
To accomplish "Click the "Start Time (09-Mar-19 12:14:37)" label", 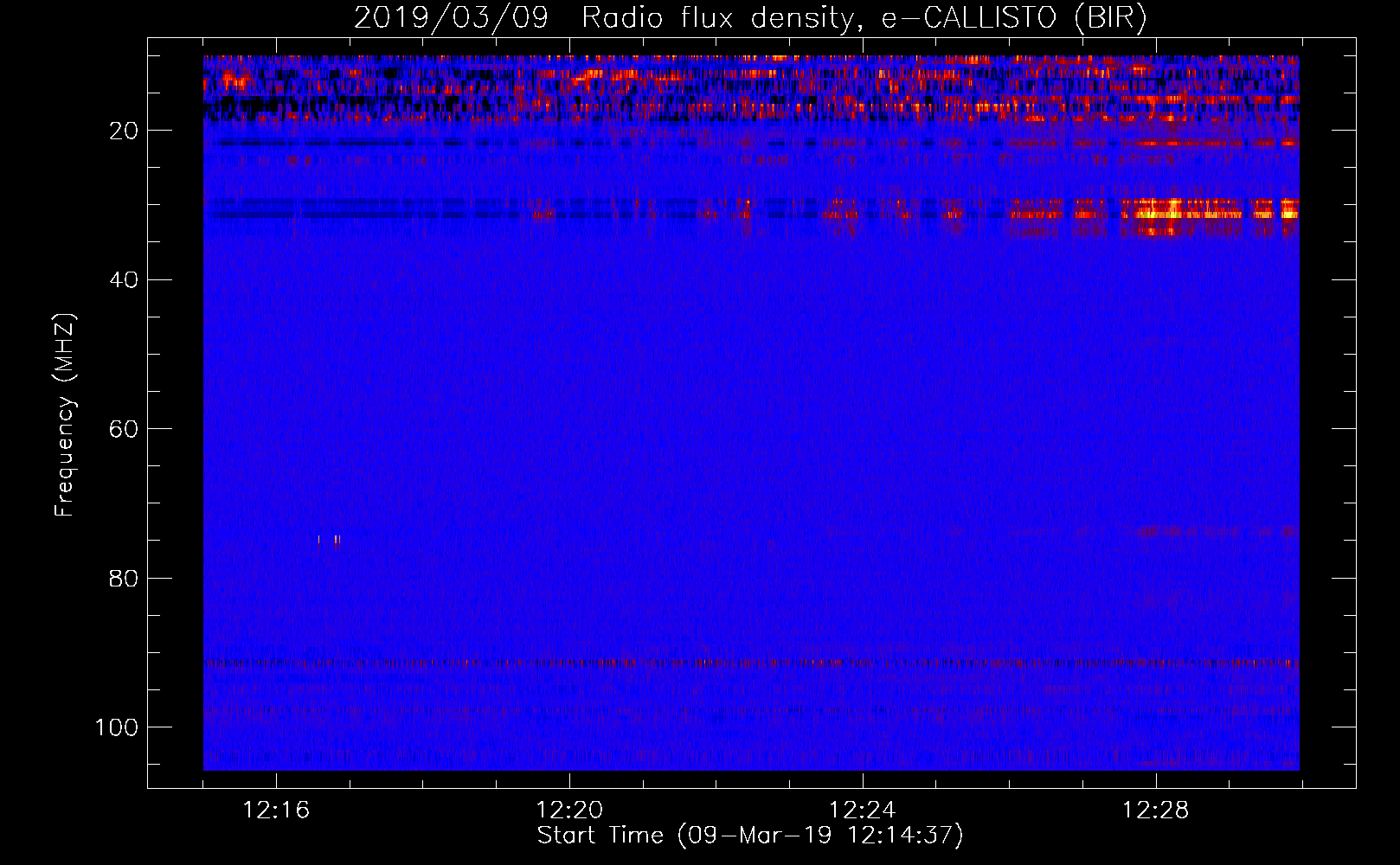I will [x=750, y=836].
